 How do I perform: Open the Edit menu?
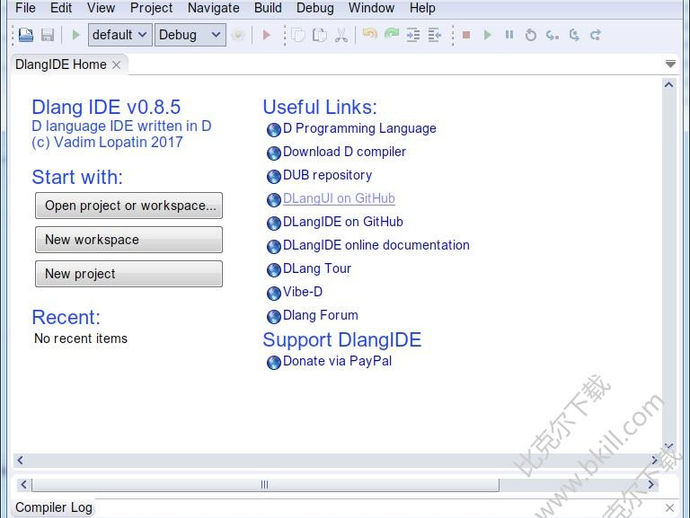coord(61,8)
